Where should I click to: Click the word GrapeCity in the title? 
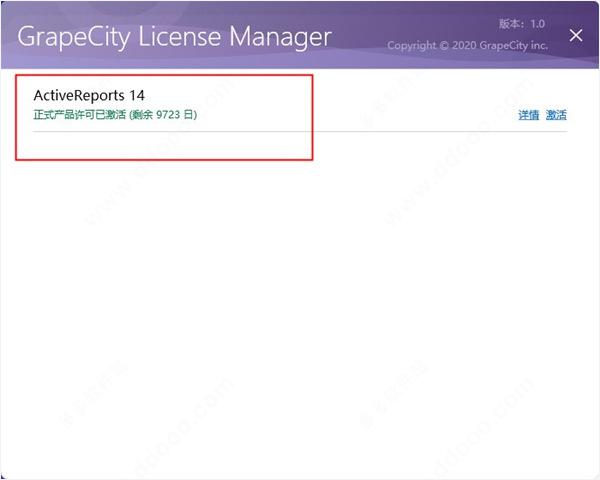coord(74,38)
